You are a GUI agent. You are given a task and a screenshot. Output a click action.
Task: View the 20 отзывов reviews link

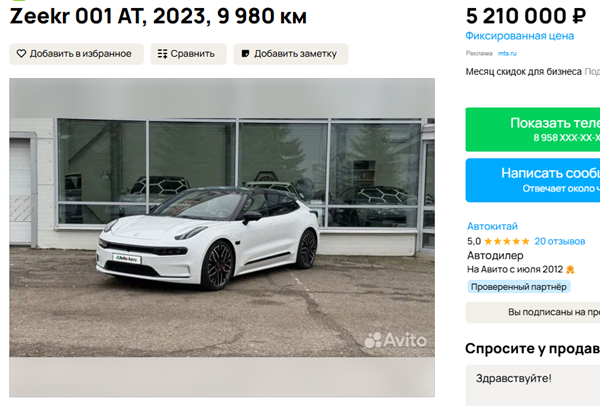coord(559,241)
